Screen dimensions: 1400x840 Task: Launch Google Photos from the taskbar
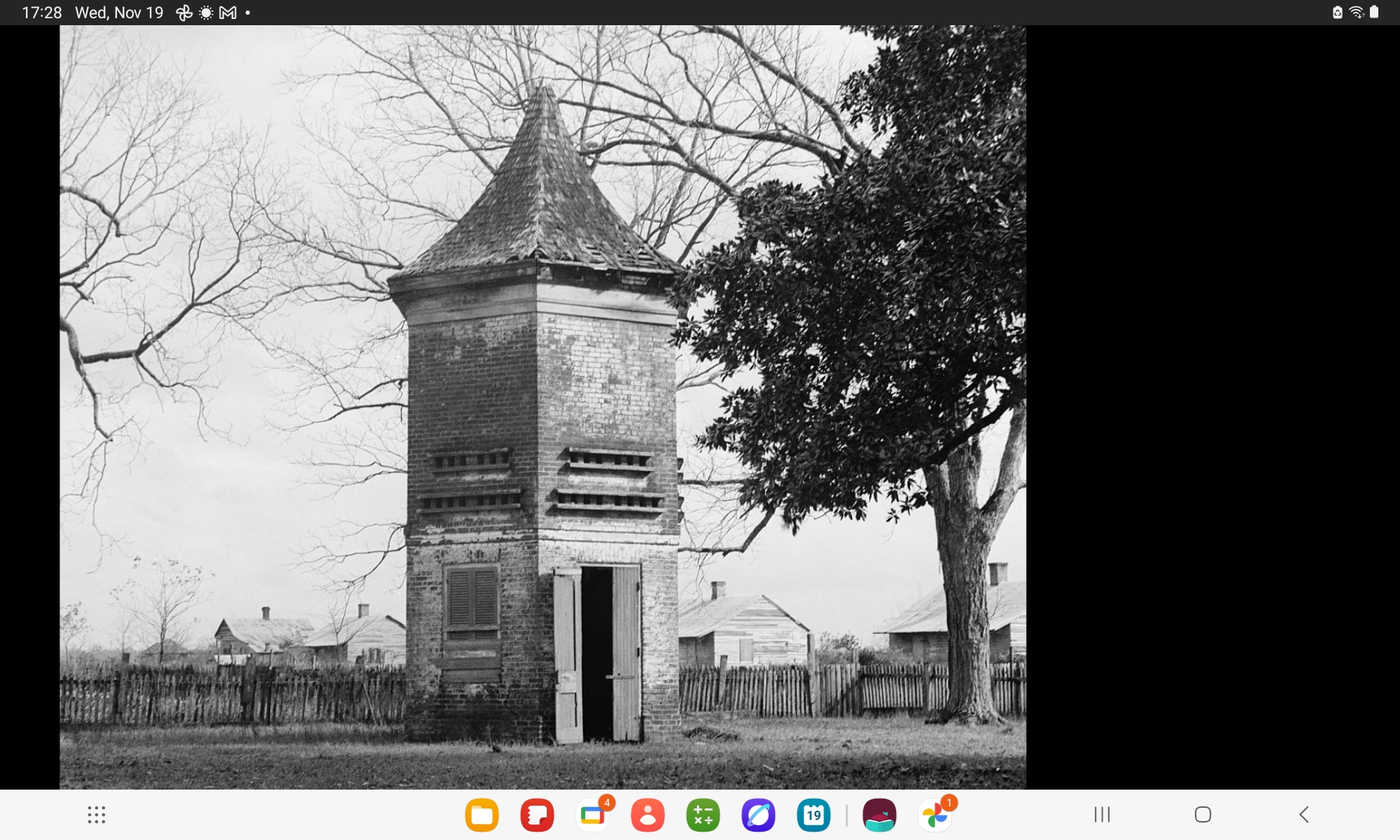pyautogui.click(x=934, y=815)
